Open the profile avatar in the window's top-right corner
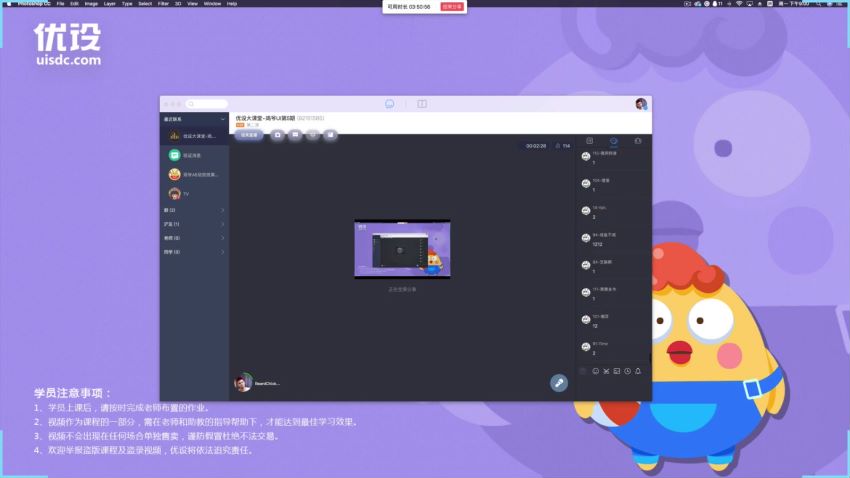 [x=641, y=104]
